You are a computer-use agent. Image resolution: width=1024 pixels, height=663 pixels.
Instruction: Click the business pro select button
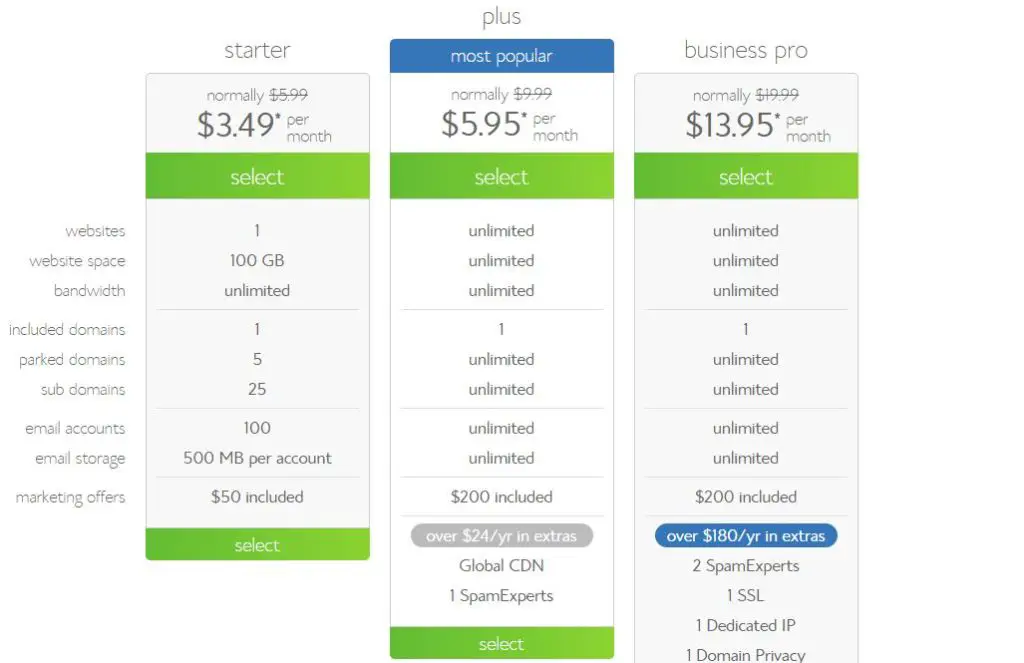746,176
